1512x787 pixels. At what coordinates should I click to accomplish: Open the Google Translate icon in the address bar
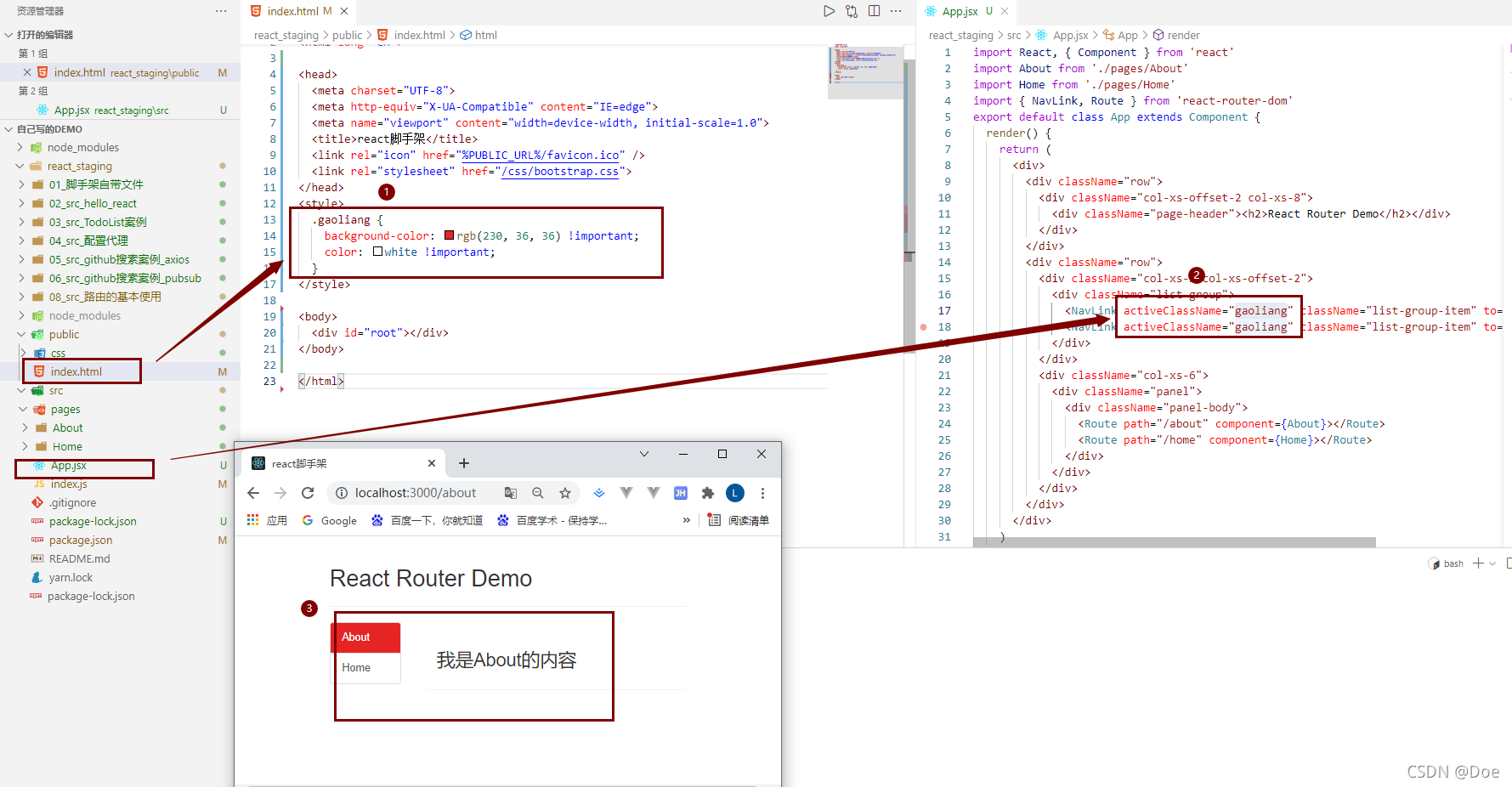pyautogui.click(x=511, y=493)
